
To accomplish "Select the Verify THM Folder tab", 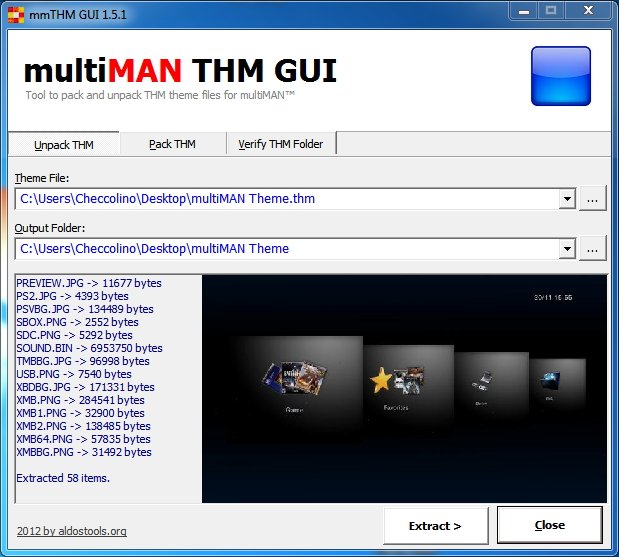I will (x=280, y=144).
